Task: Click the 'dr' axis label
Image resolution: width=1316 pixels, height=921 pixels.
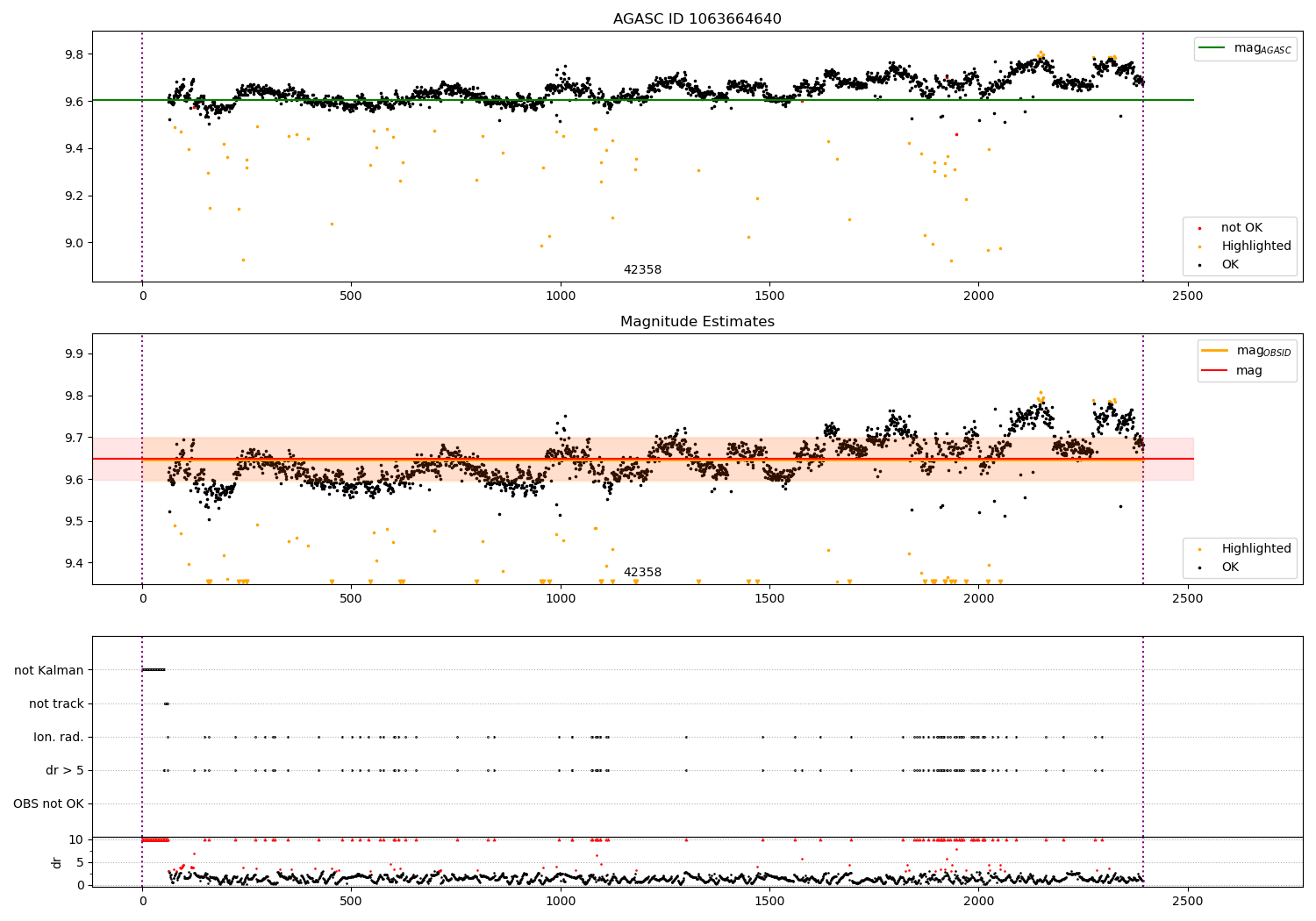Action: 57,862
